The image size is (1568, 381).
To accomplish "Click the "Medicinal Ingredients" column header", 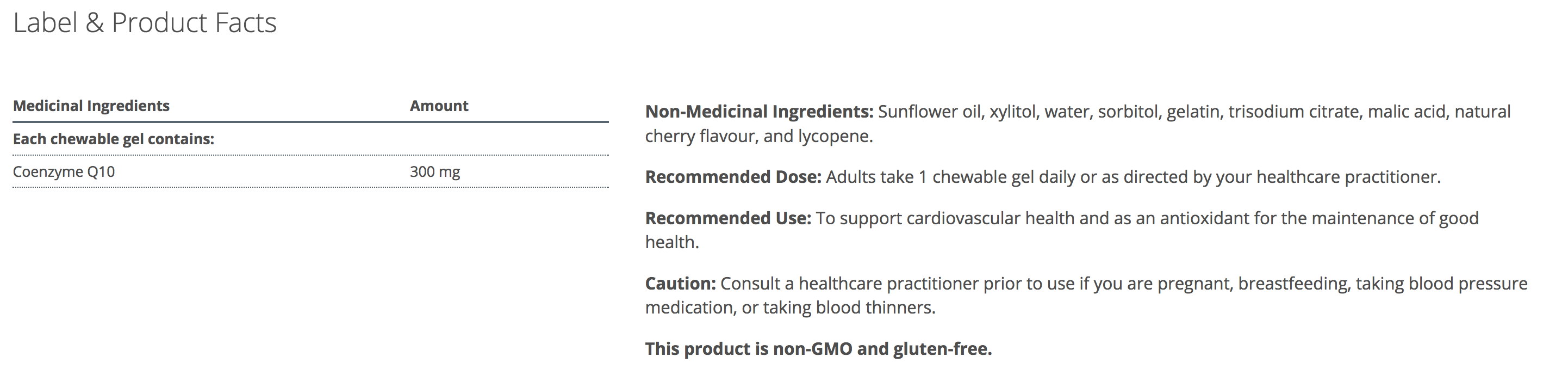I will click(91, 106).
